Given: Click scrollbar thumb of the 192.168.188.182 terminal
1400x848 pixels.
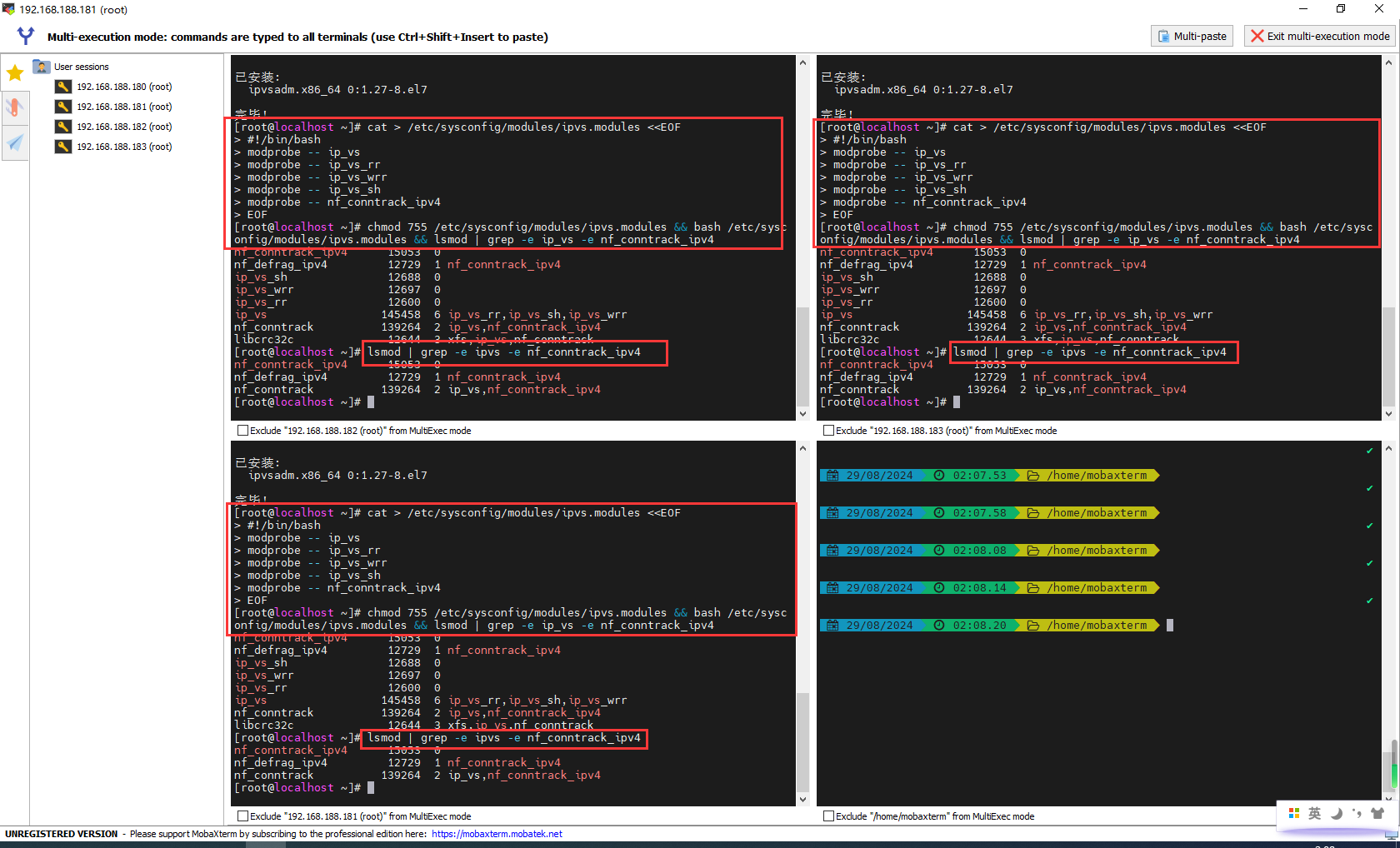Looking at the screenshot, I should click(802, 357).
